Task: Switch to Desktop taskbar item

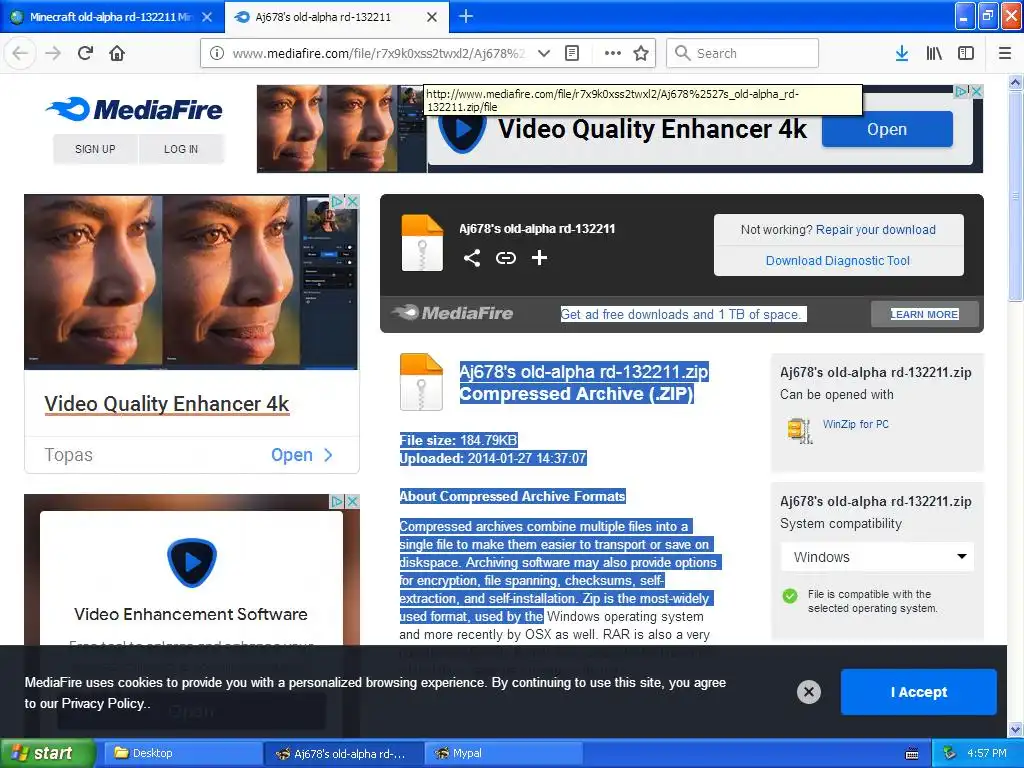Action: point(182,753)
